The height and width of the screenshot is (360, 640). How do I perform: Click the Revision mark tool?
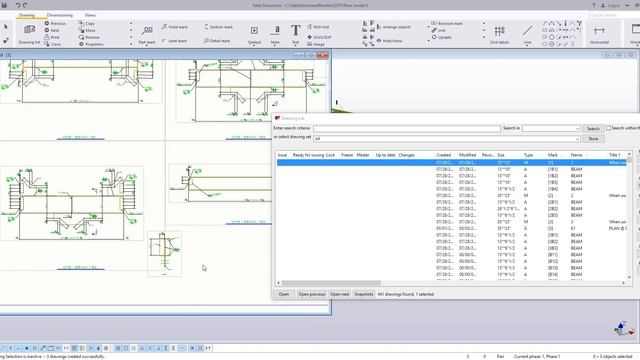coord(447,23)
